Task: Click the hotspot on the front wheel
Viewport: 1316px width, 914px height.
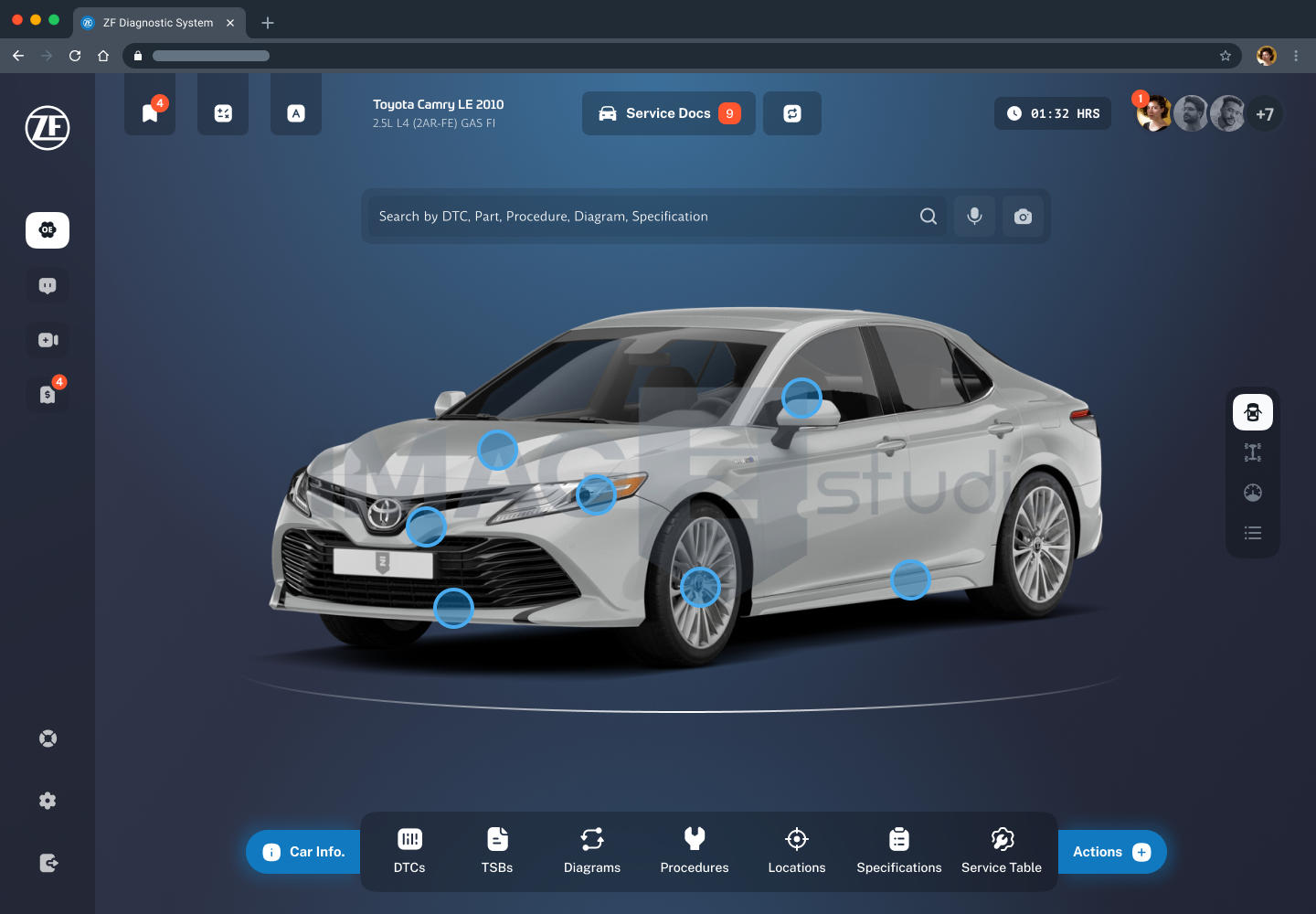Action: point(701,588)
